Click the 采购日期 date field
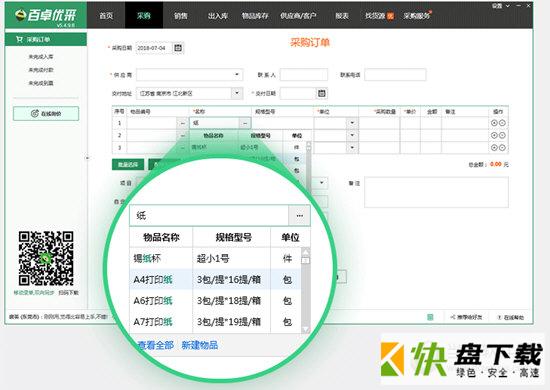This screenshot has height=390, width=550. click(154, 48)
